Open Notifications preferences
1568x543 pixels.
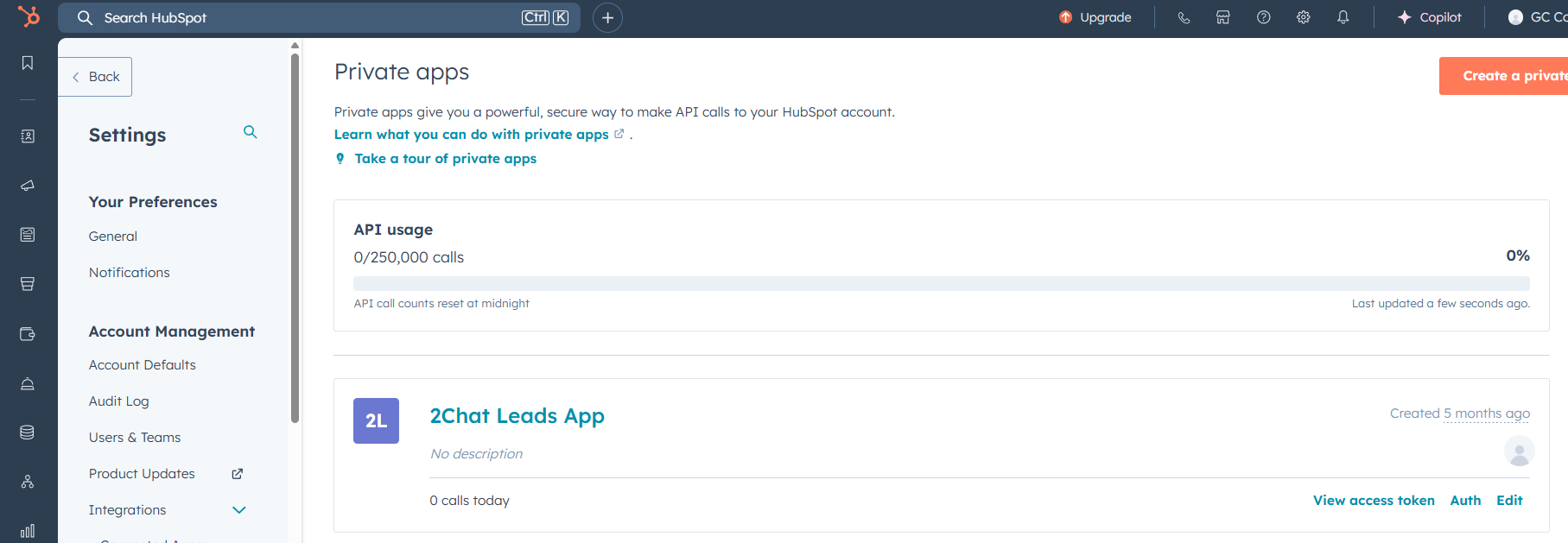tap(130, 273)
